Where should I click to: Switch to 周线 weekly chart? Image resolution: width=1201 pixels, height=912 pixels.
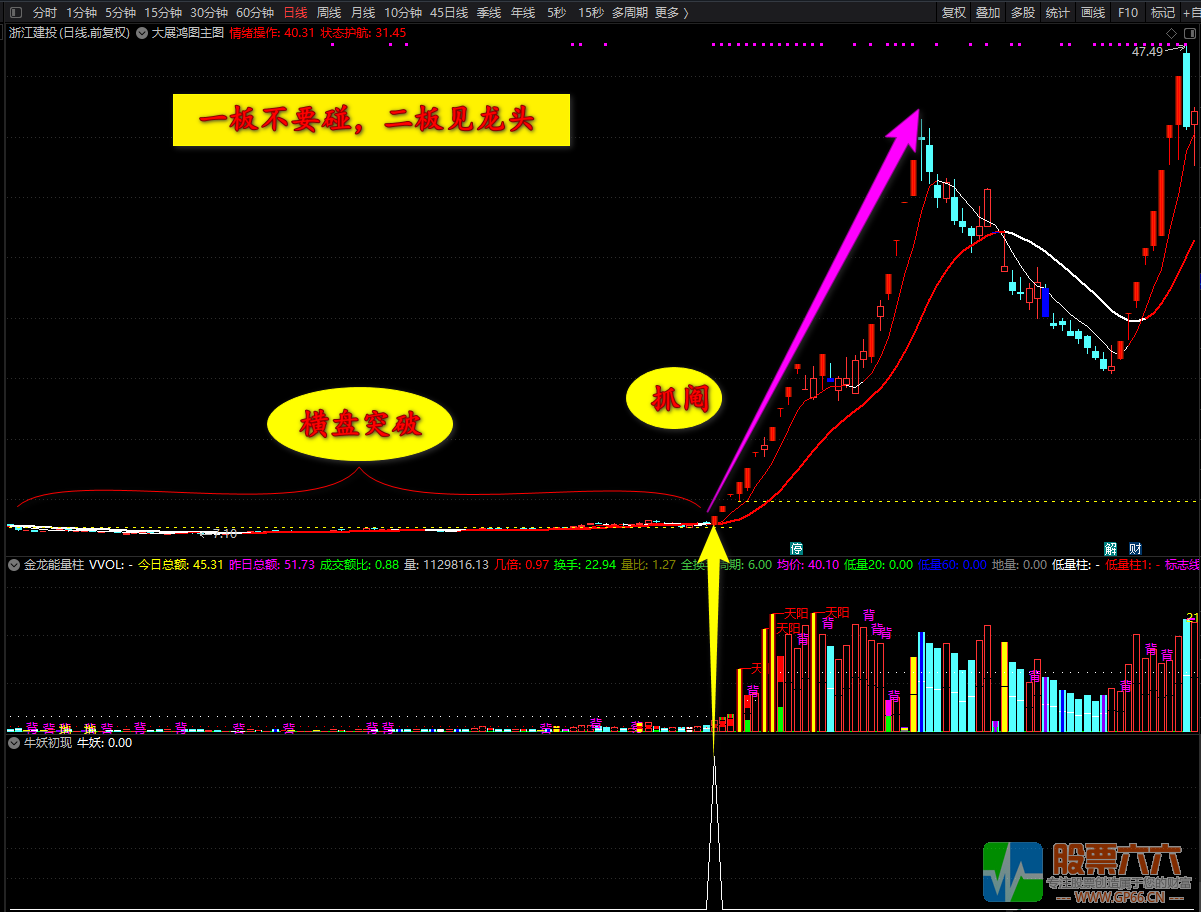329,13
